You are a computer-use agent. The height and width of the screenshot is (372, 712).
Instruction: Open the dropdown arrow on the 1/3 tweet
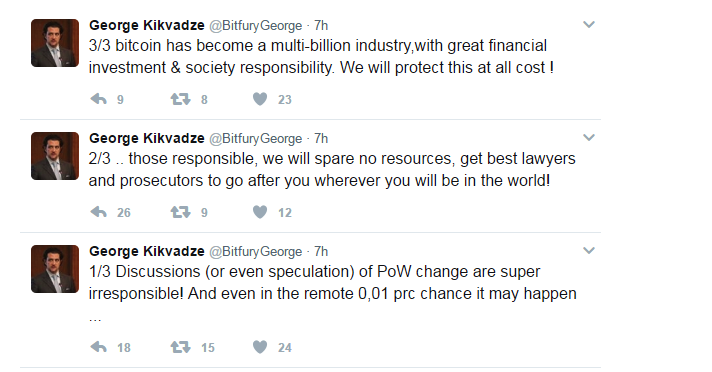click(588, 251)
